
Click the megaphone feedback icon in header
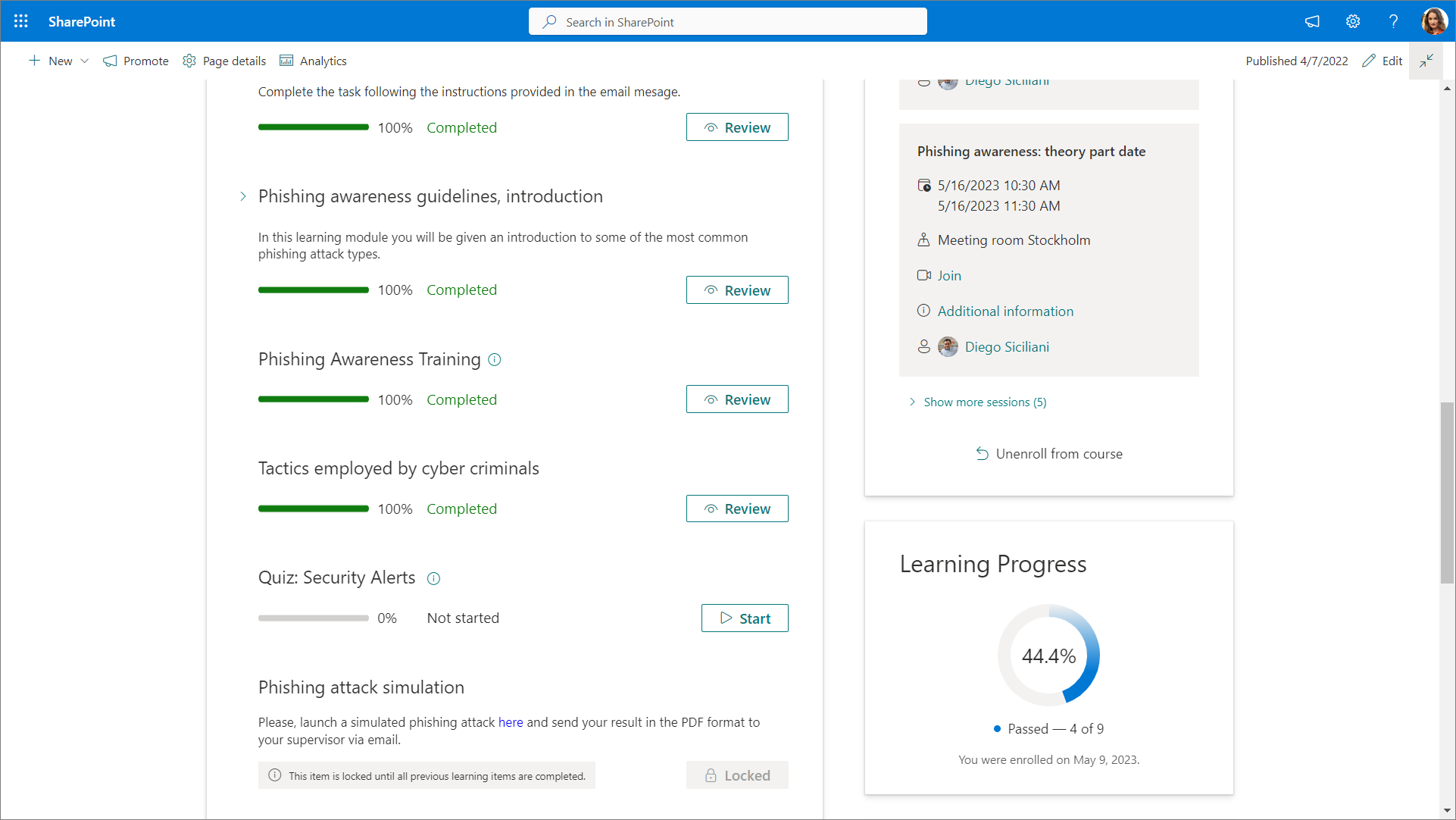point(1312,21)
